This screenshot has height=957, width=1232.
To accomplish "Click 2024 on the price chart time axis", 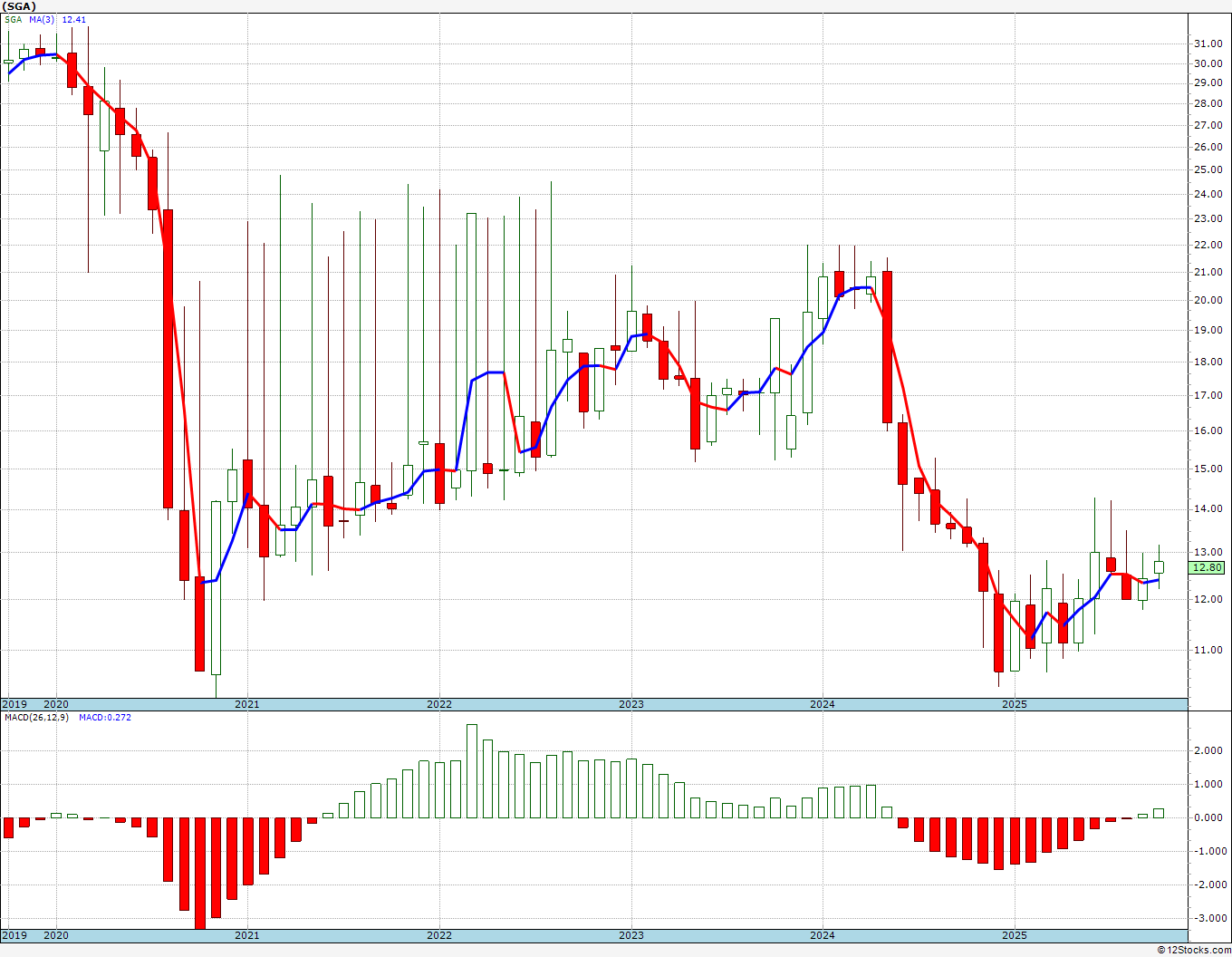I will (x=823, y=704).
